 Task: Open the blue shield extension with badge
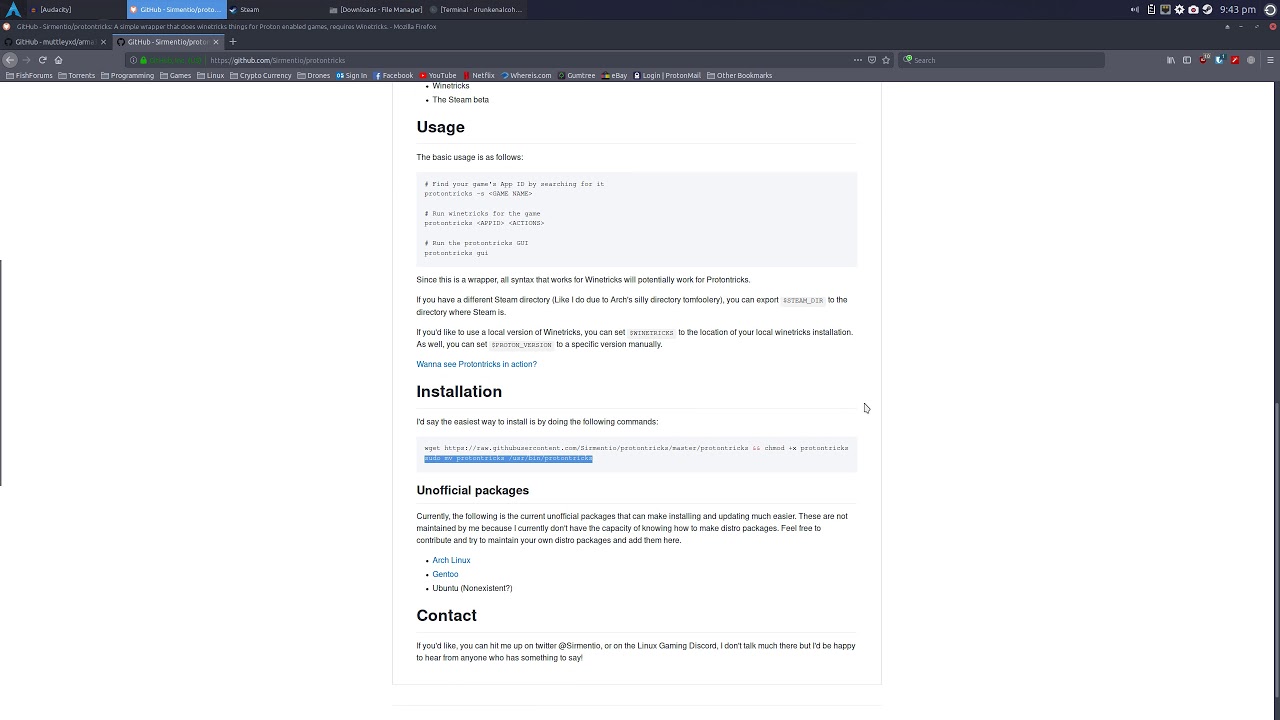point(1219,60)
